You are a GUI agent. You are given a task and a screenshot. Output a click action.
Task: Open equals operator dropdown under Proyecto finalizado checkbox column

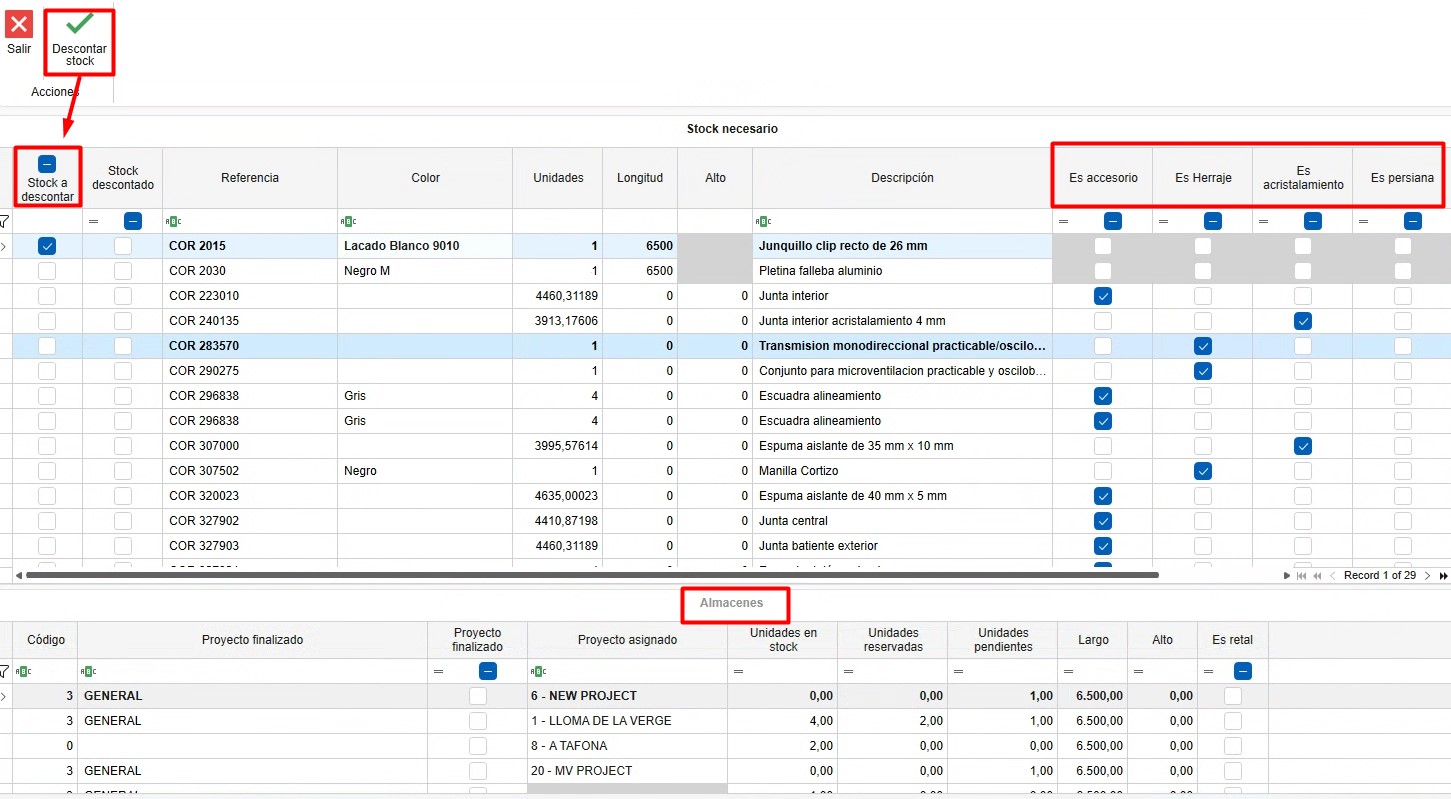point(439,671)
